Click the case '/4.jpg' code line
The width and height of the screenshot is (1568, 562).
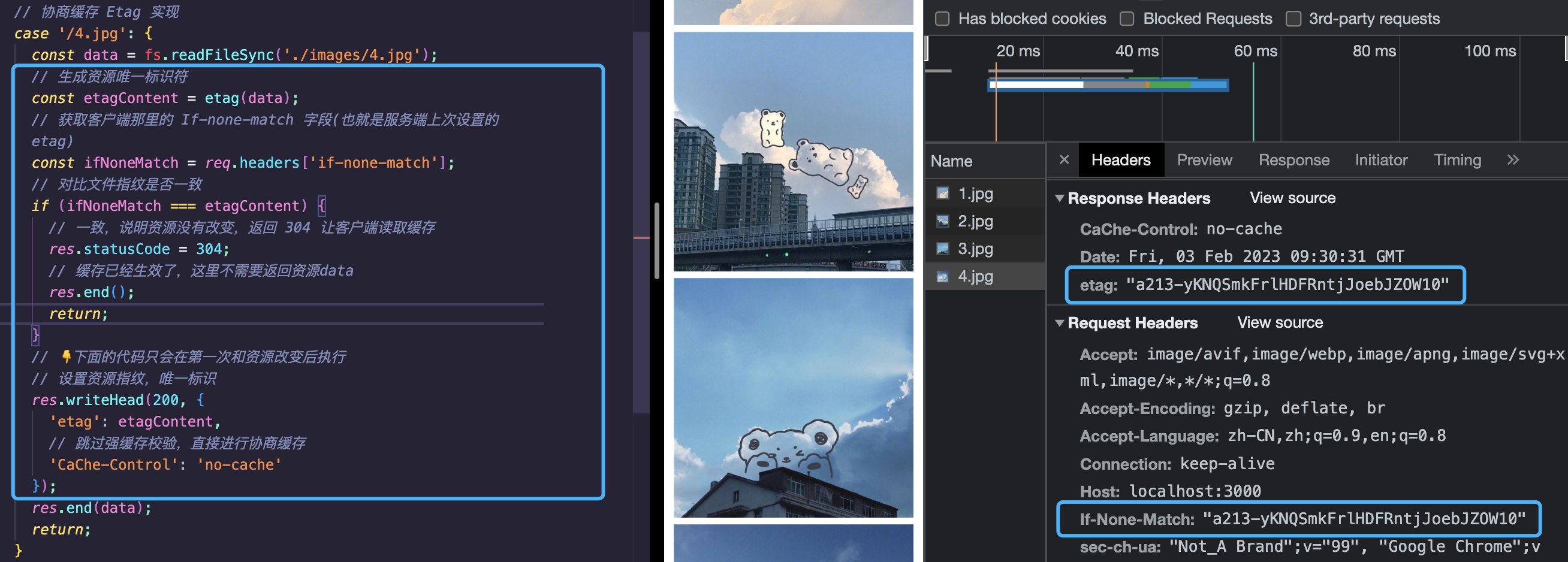tap(83, 34)
